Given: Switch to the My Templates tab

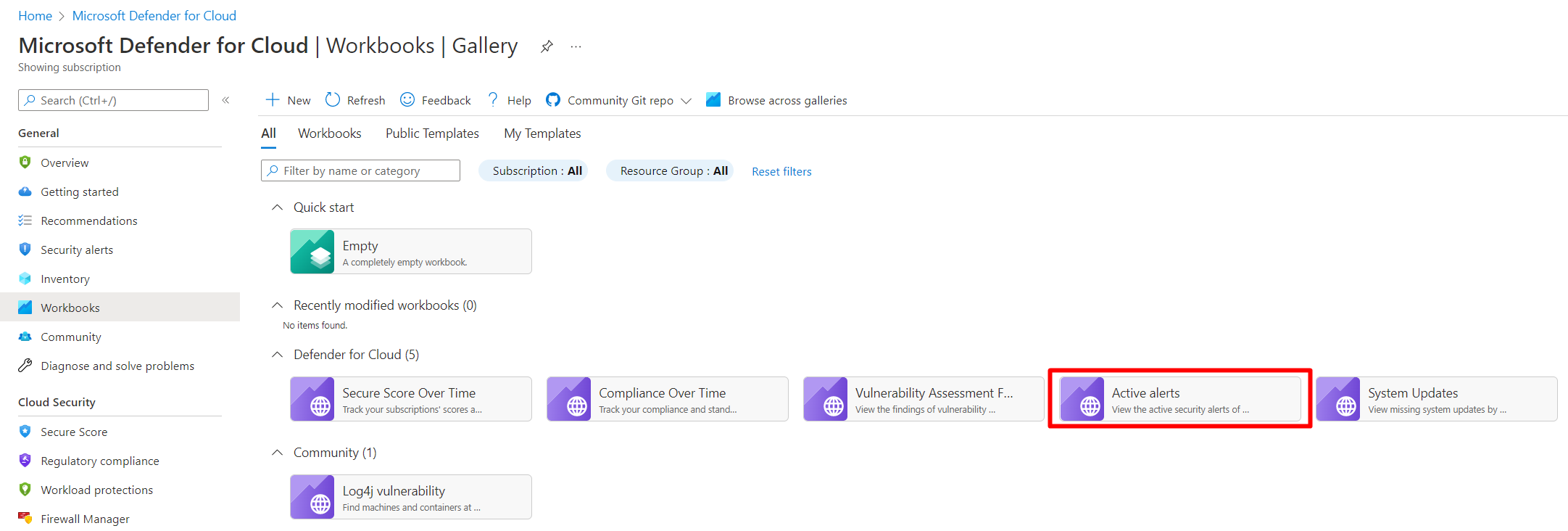Looking at the screenshot, I should (x=542, y=133).
